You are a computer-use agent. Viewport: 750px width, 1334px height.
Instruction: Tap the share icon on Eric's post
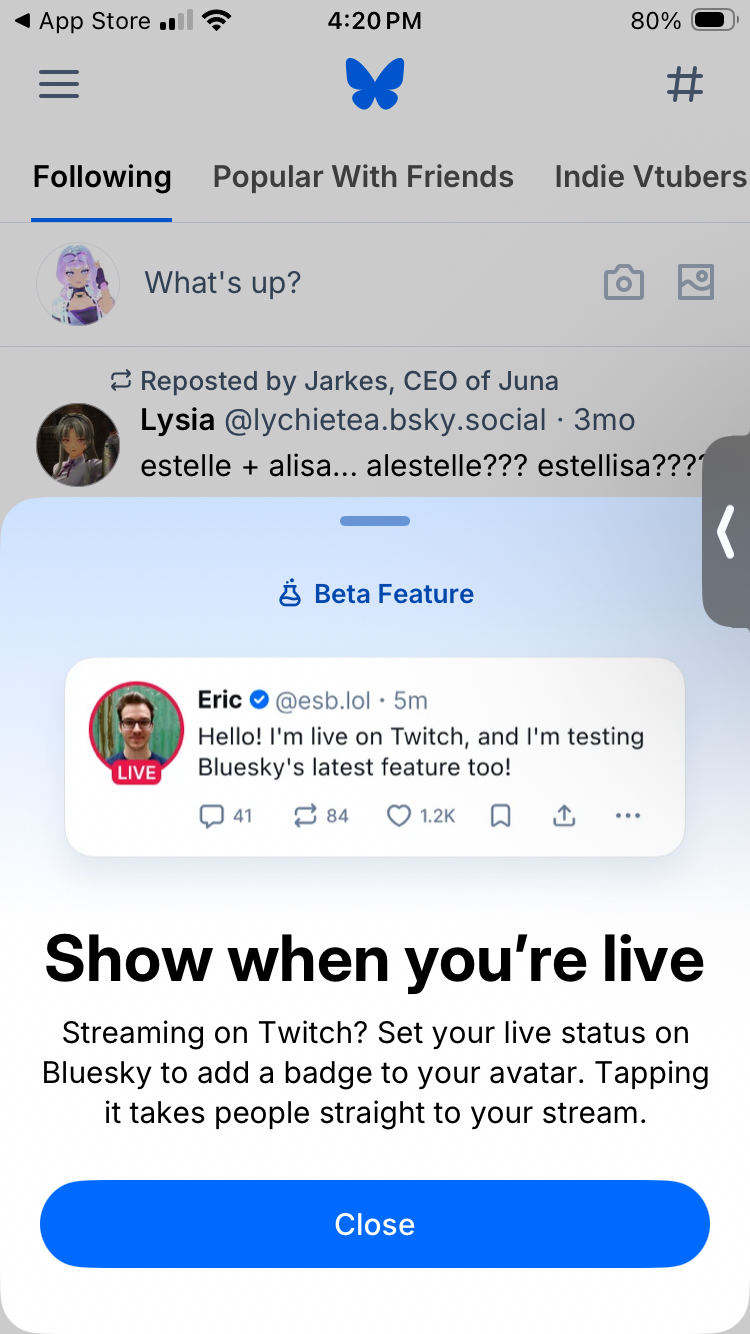(x=565, y=816)
